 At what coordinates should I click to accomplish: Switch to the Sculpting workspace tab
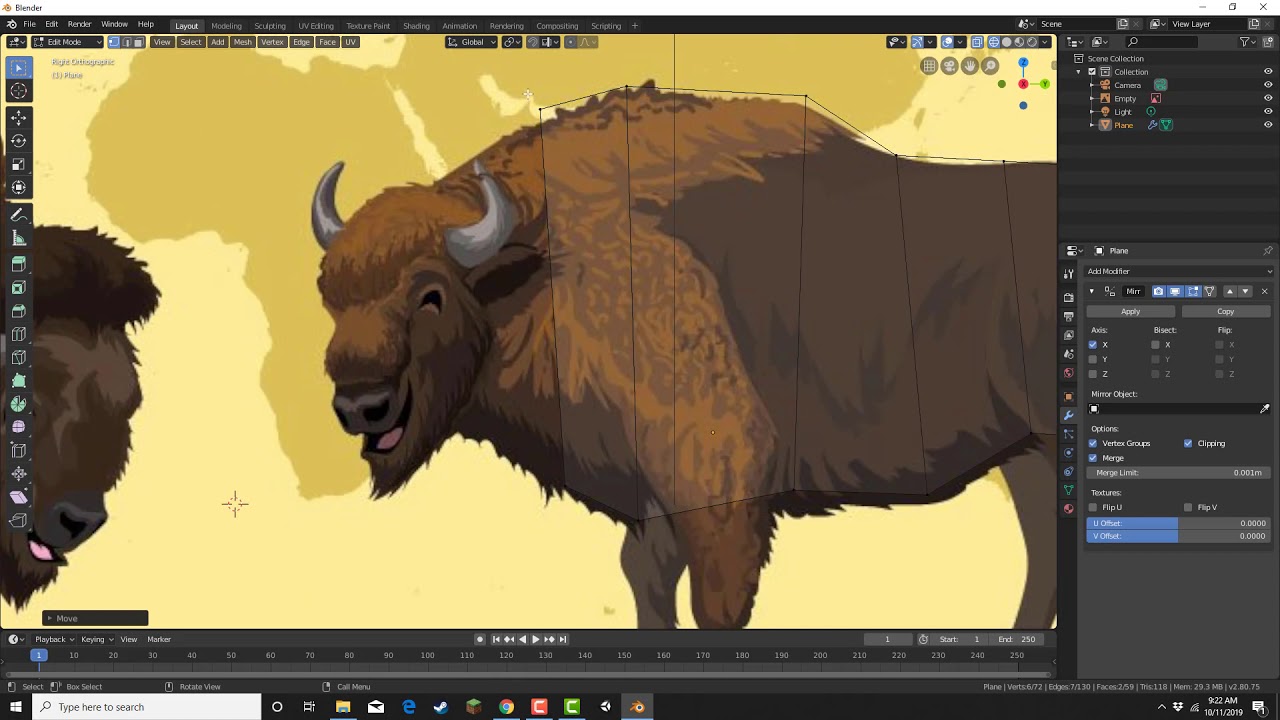point(270,25)
